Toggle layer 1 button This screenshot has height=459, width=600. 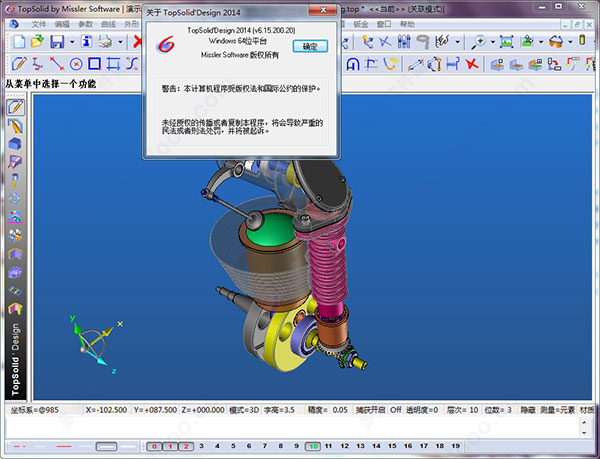point(170,446)
